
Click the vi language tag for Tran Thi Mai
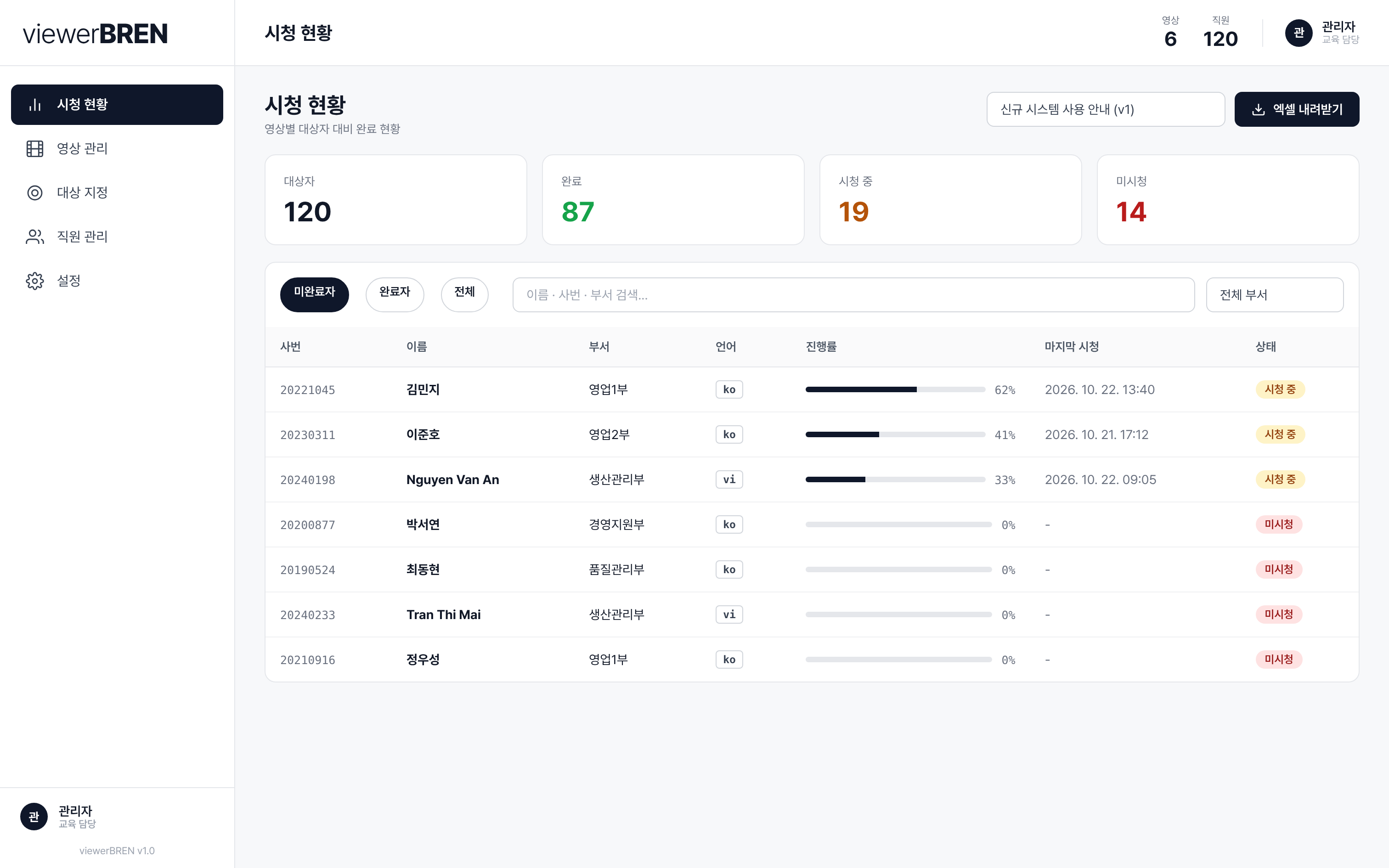click(x=729, y=614)
